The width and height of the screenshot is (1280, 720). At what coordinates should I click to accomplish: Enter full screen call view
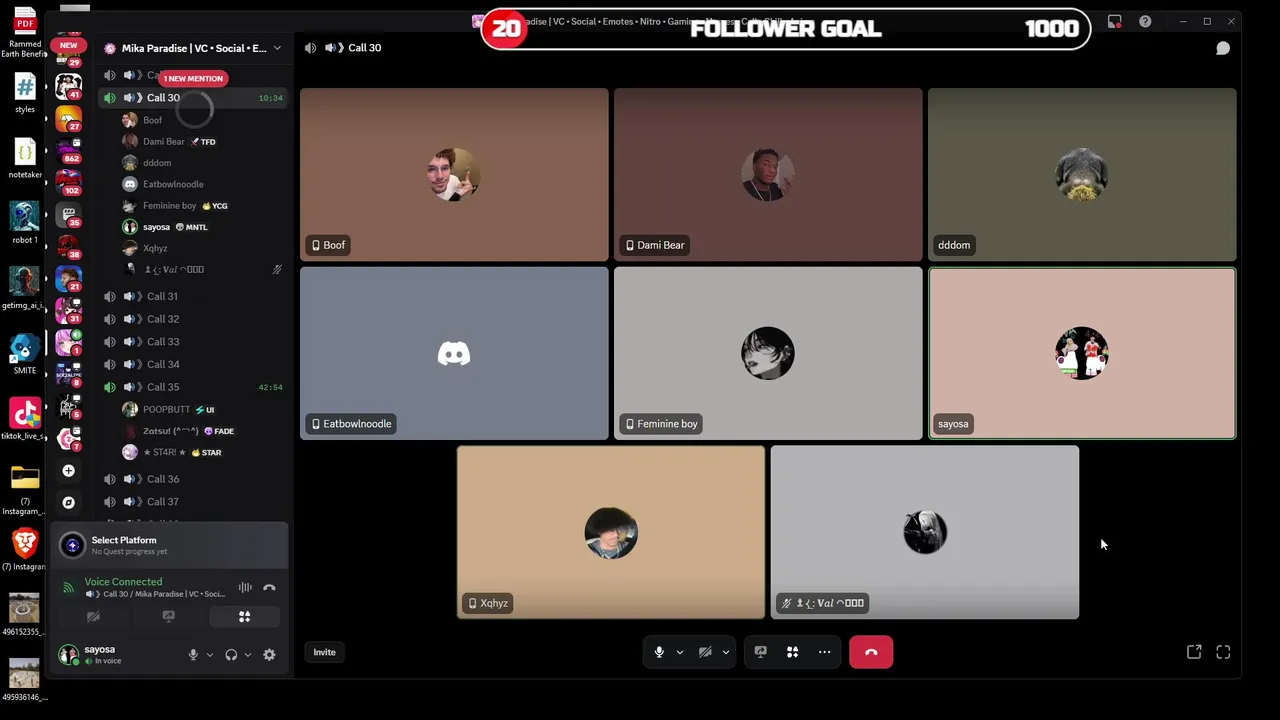click(1223, 652)
